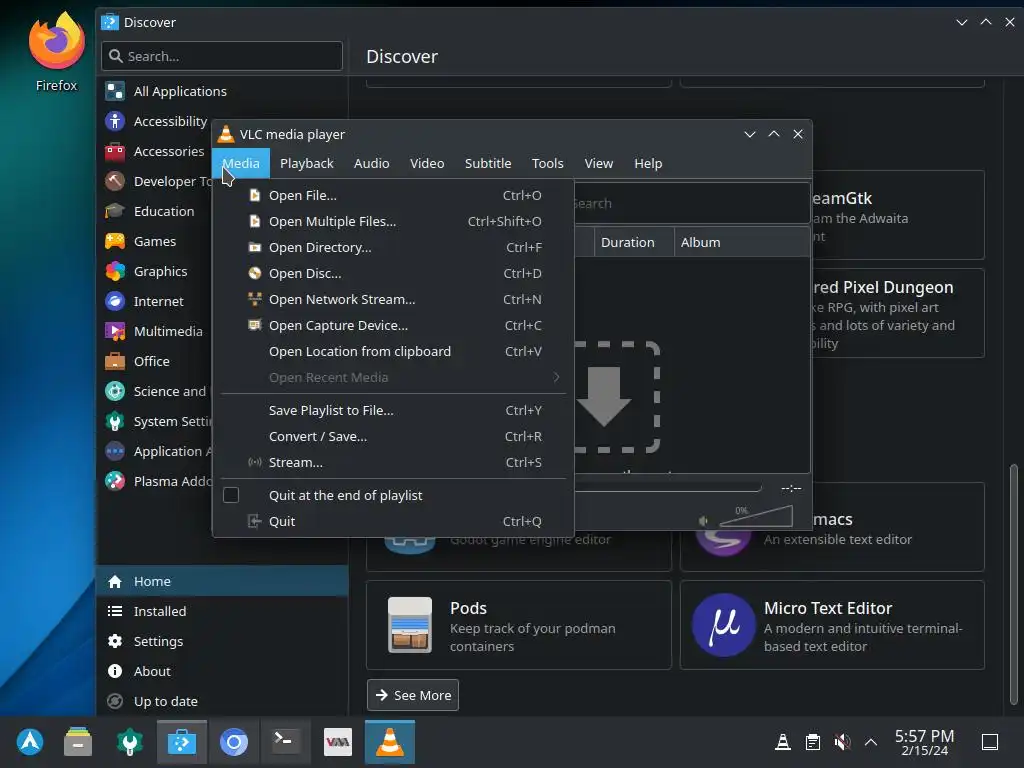This screenshot has height=768, width=1024.
Task: Select Stream... from the Media menu
Action: point(394,462)
